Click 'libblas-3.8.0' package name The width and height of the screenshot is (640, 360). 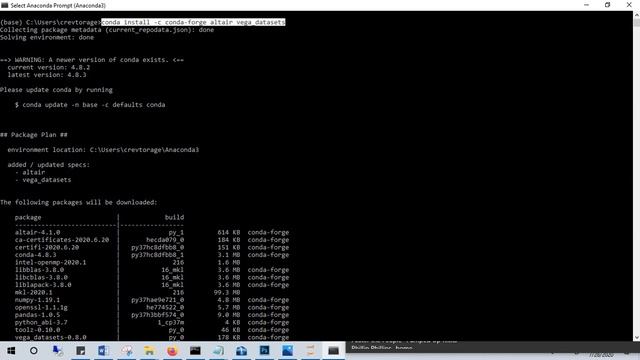(39, 270)
